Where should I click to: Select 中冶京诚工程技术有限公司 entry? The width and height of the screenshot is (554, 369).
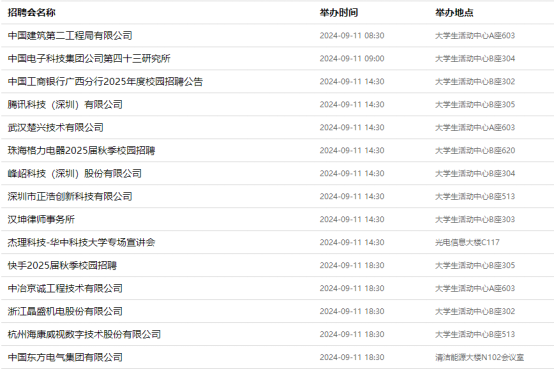click(x=65, y=288)
